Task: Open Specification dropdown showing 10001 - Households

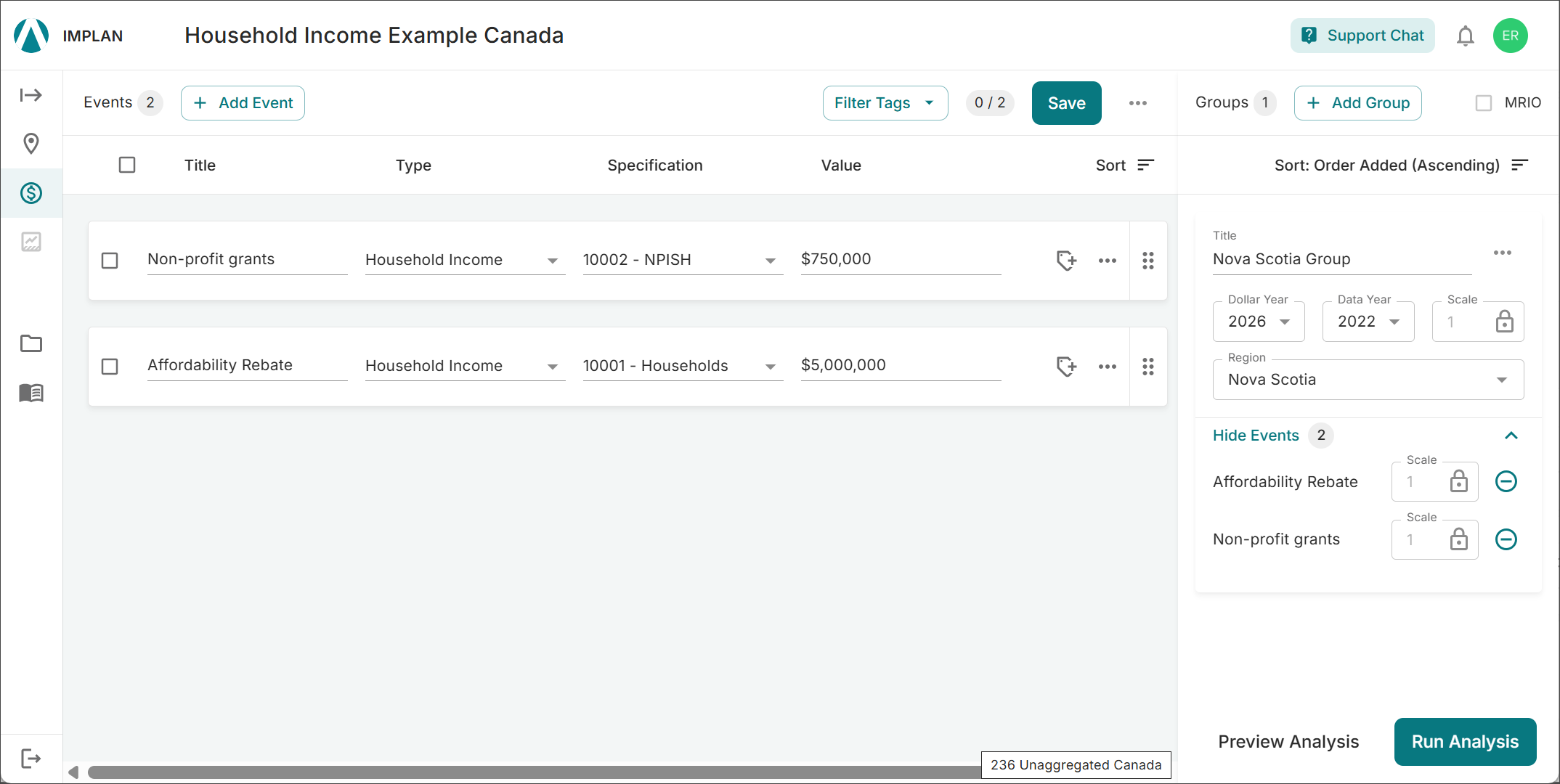Action: tap(683, 366)
